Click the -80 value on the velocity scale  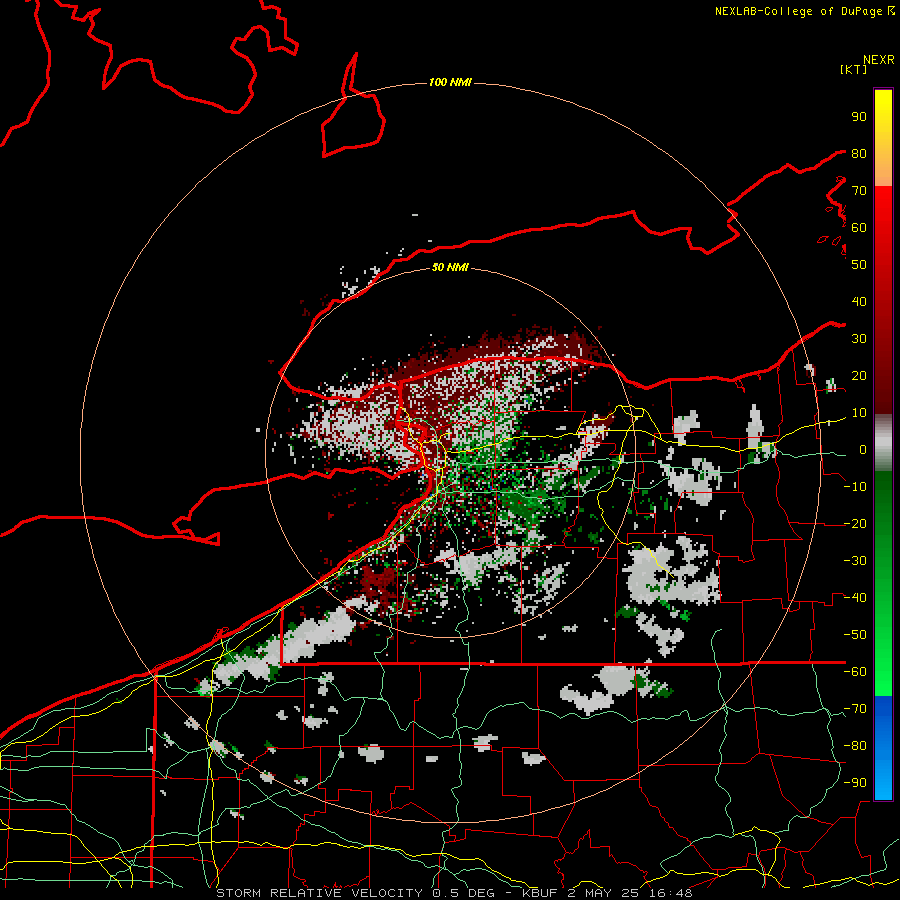point(855,746)
